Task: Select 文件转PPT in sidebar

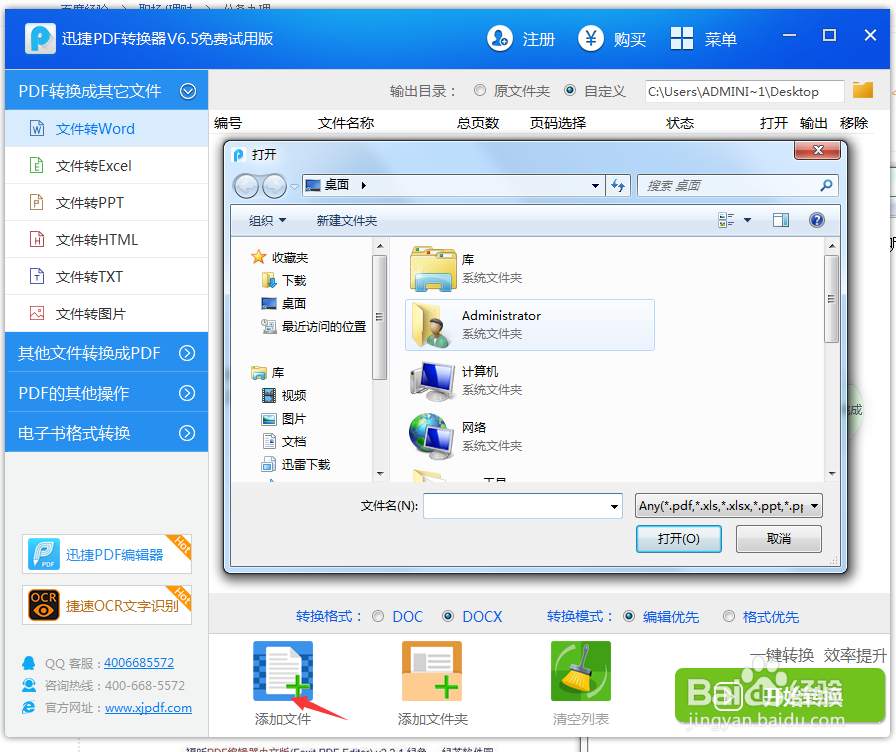Action: click(x=106, y=203)
